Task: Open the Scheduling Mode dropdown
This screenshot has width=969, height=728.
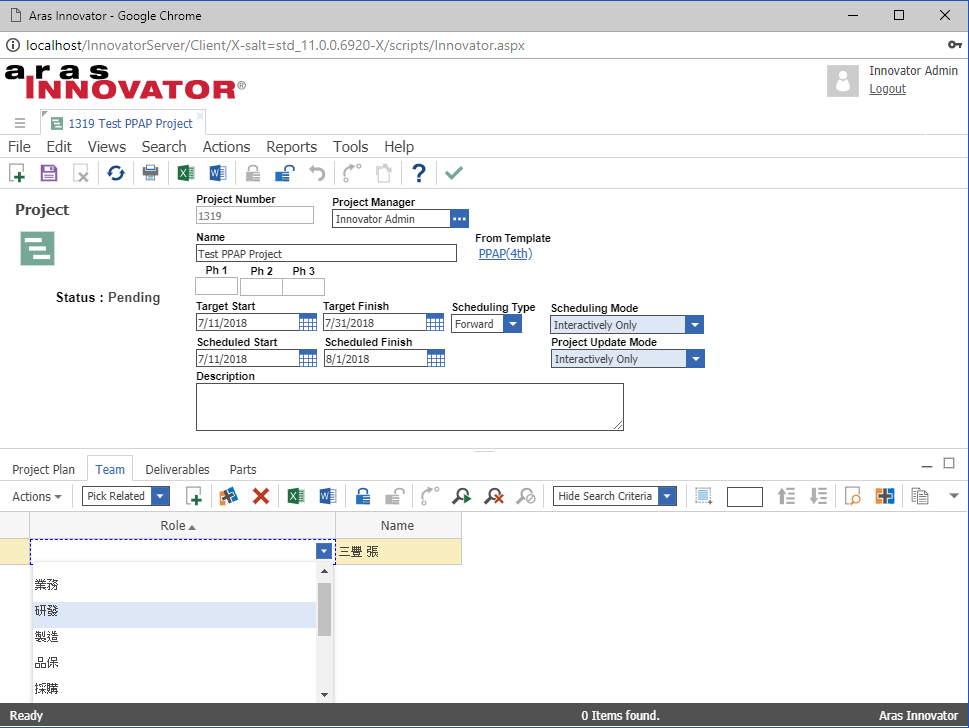Action: pos(695,324)
